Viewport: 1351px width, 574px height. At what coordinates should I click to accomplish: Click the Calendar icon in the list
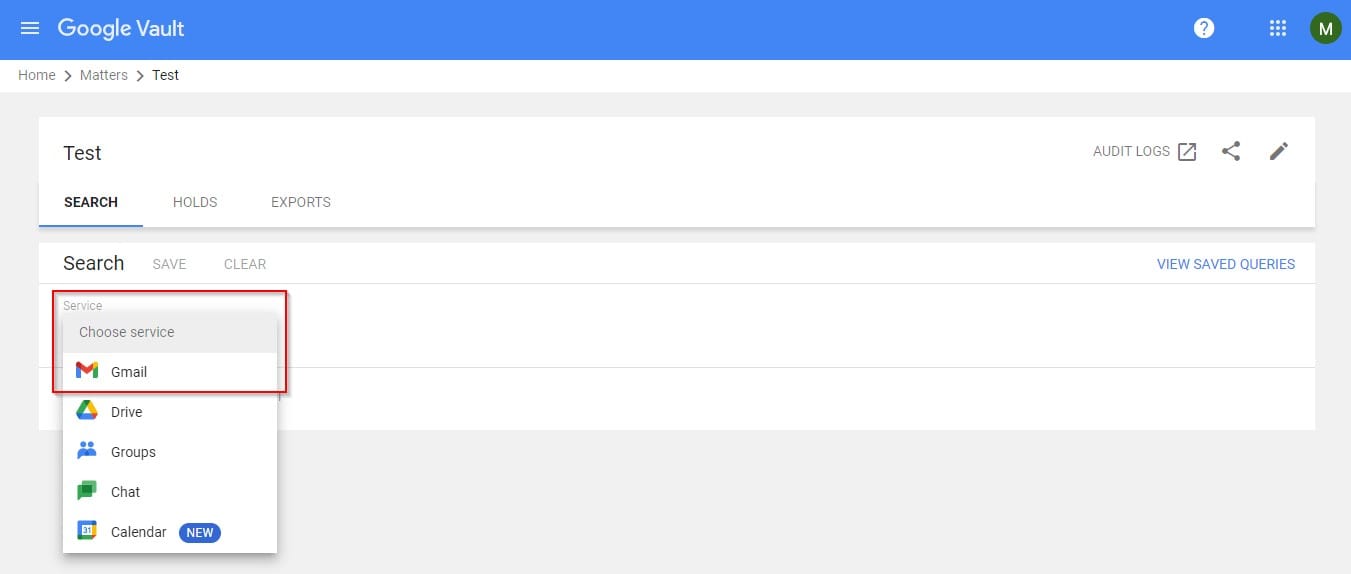click(87, 531)
